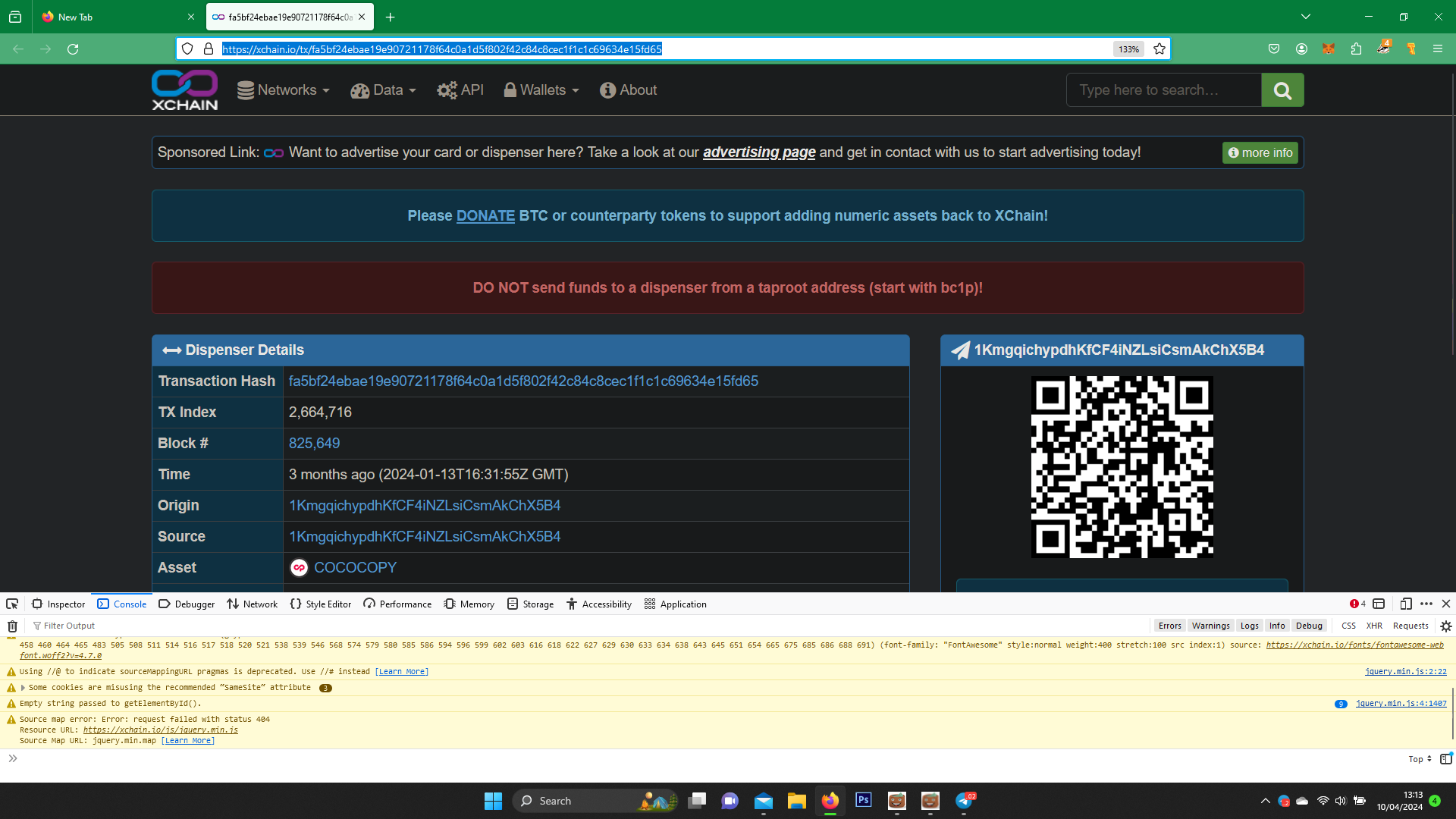Switch to the New Tab browser tab
1456x819 pixels.
click(x=118, y=17)
